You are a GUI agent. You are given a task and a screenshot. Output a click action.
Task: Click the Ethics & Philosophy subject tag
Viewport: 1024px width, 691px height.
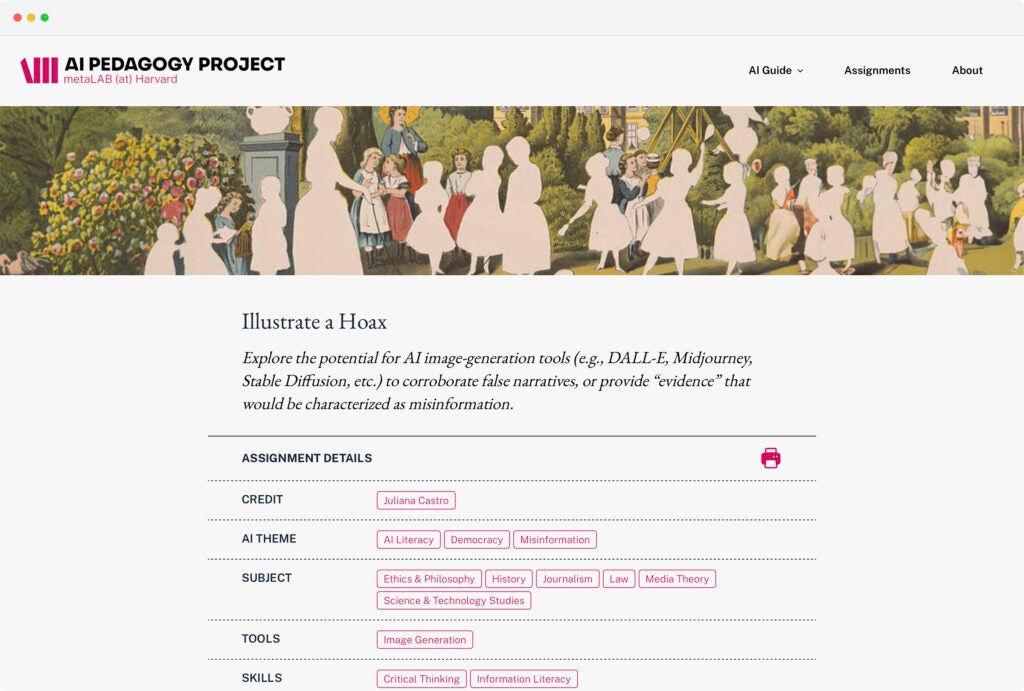click(429, 579)
